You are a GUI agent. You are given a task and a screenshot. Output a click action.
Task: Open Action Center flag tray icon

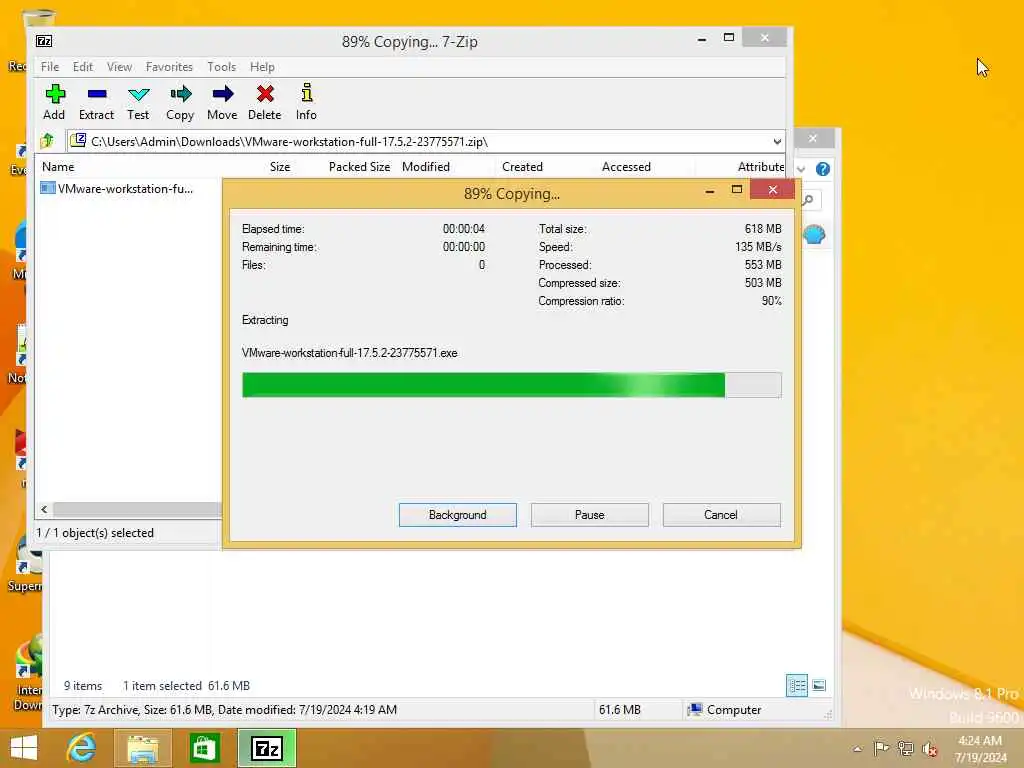coord(881,748)
